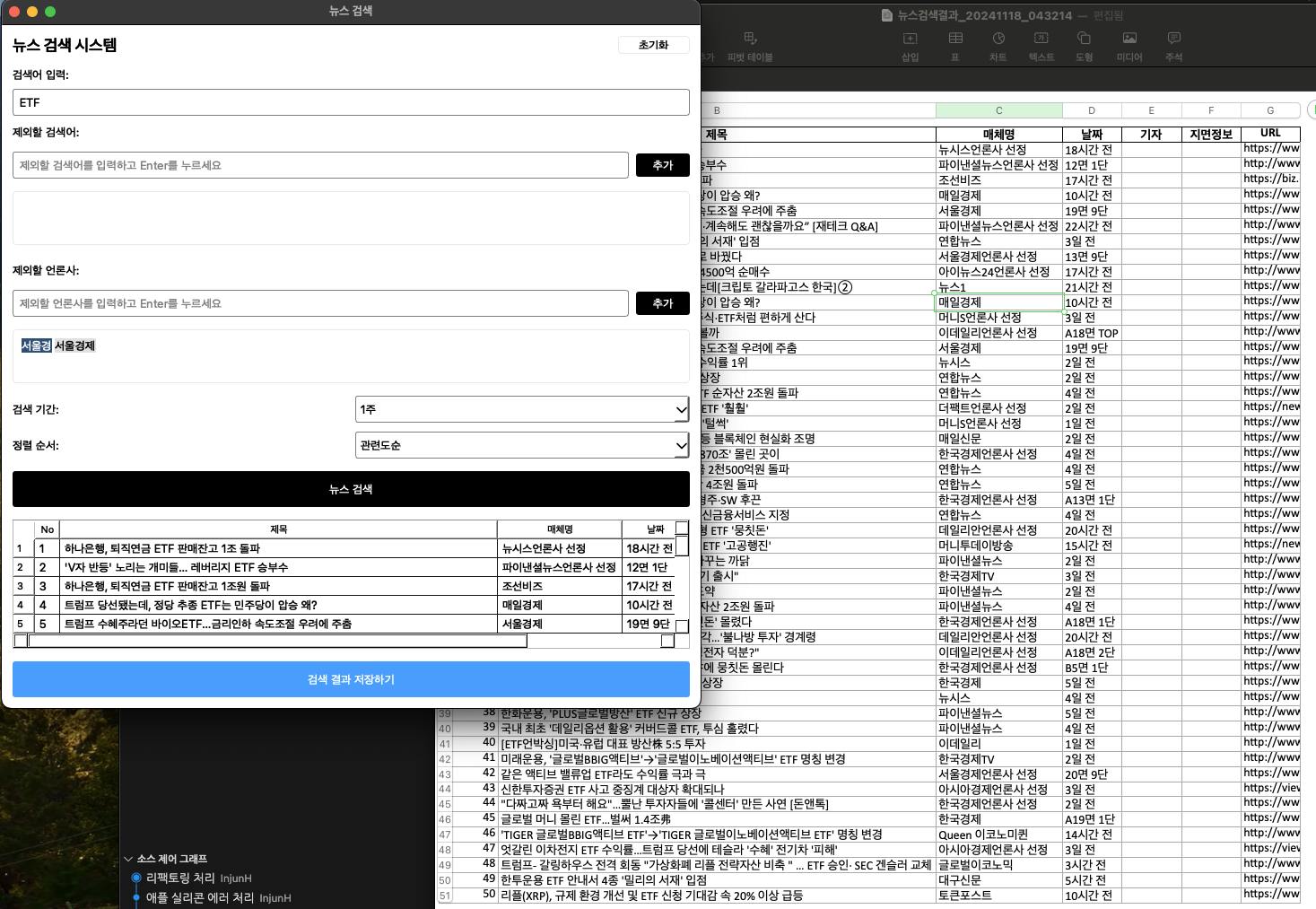This screenshot has width=1316, height=909.
Task: Collapse the 소스 제어 그래프 section
Action: [129, 859]
